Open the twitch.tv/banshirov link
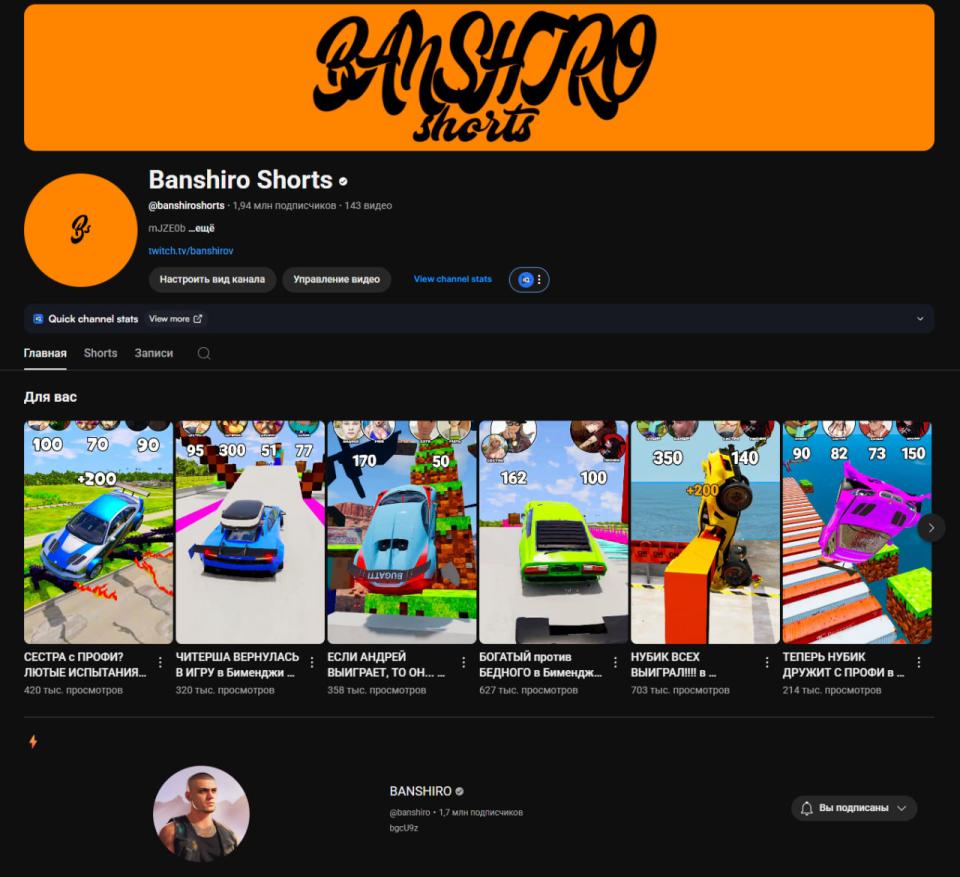The height and width of the screenshot is (877, 960). tap(191, 251)
